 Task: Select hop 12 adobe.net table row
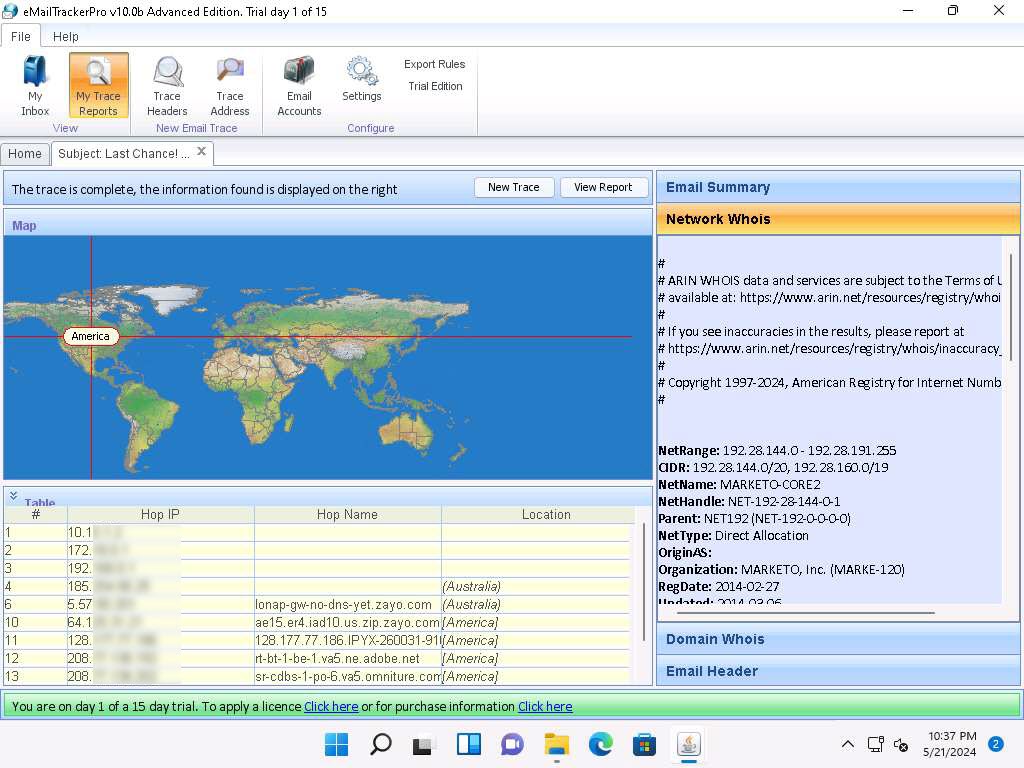point(336,659)
